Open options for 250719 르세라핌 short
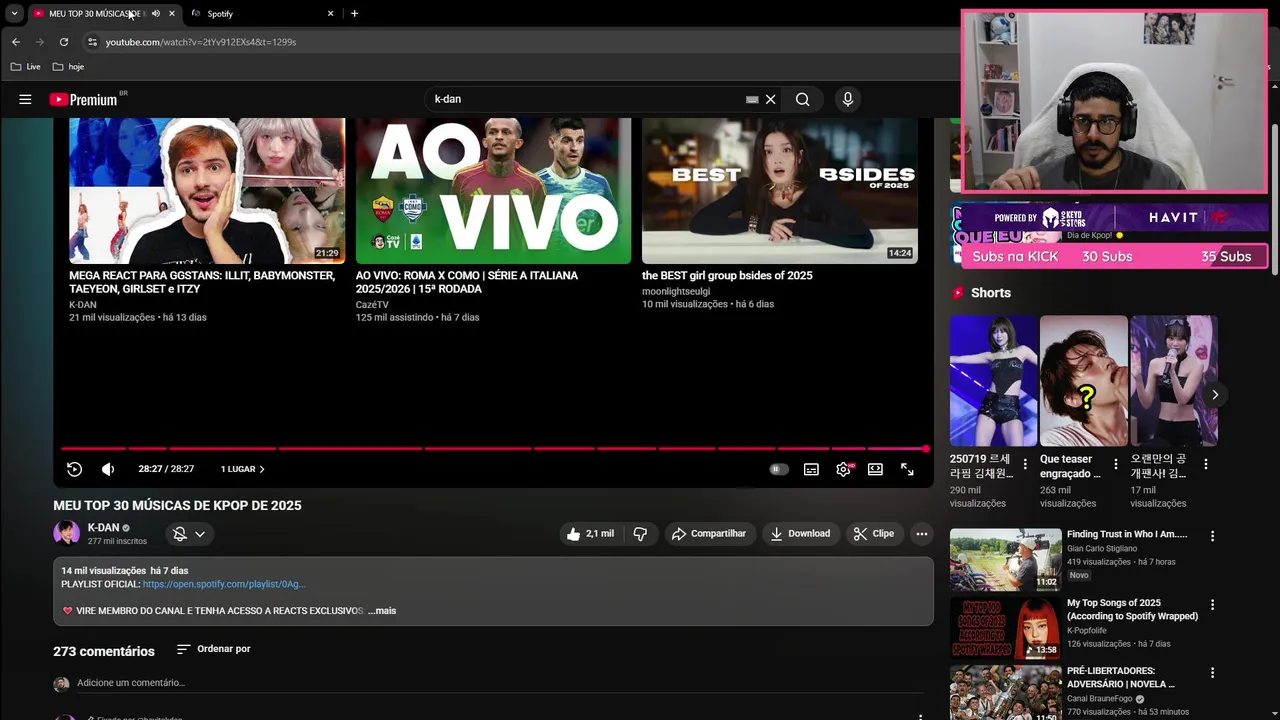 pyautogui.click(x=1025, y=464)
